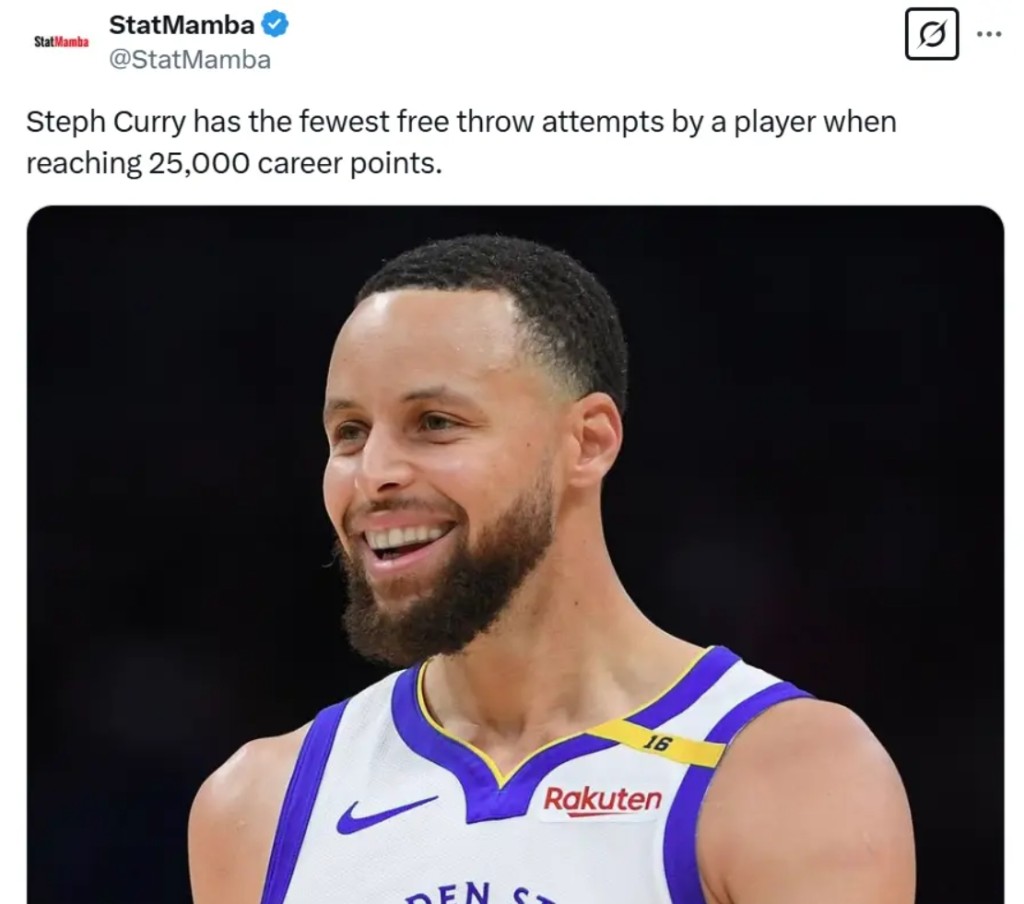Click "25,000 career points" in the tweet
This screenshot has height=904, width=1024.
(x=294, y=163)
